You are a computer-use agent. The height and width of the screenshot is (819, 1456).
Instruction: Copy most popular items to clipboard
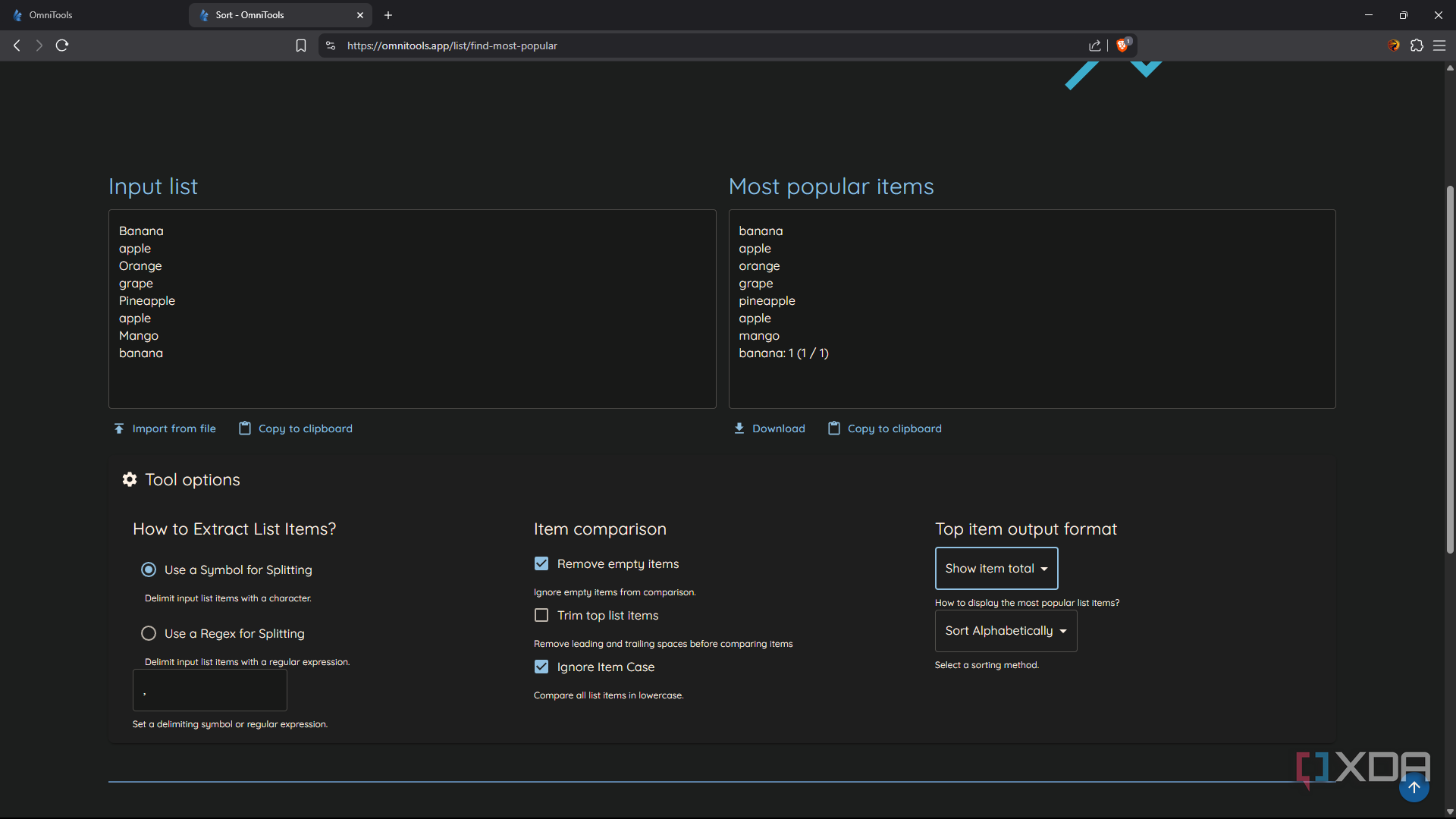click(894, 428)
